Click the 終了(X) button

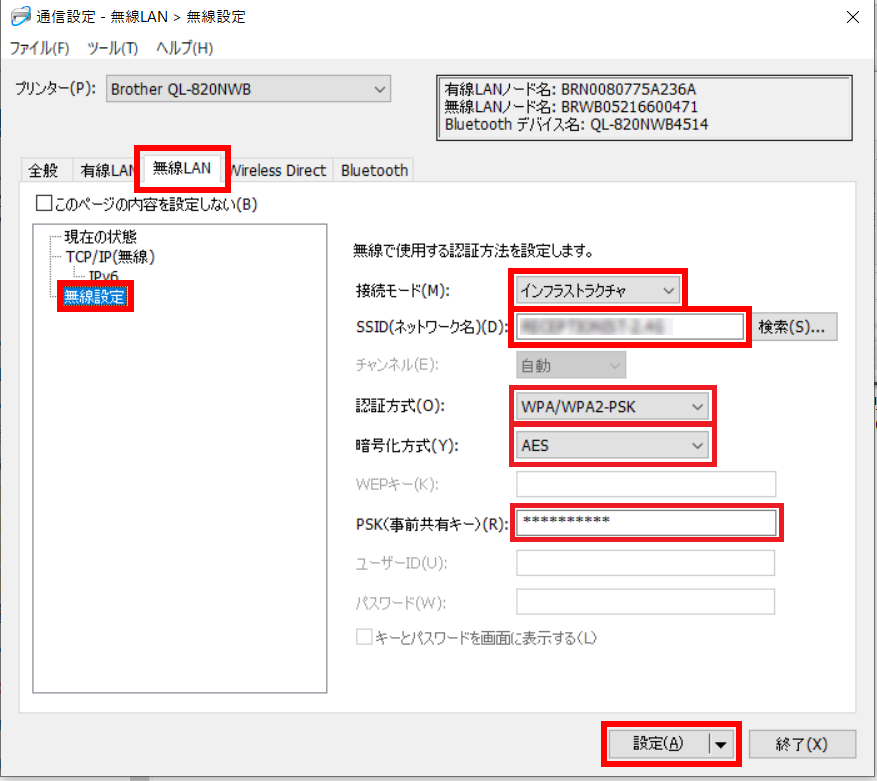coord(802,744)
